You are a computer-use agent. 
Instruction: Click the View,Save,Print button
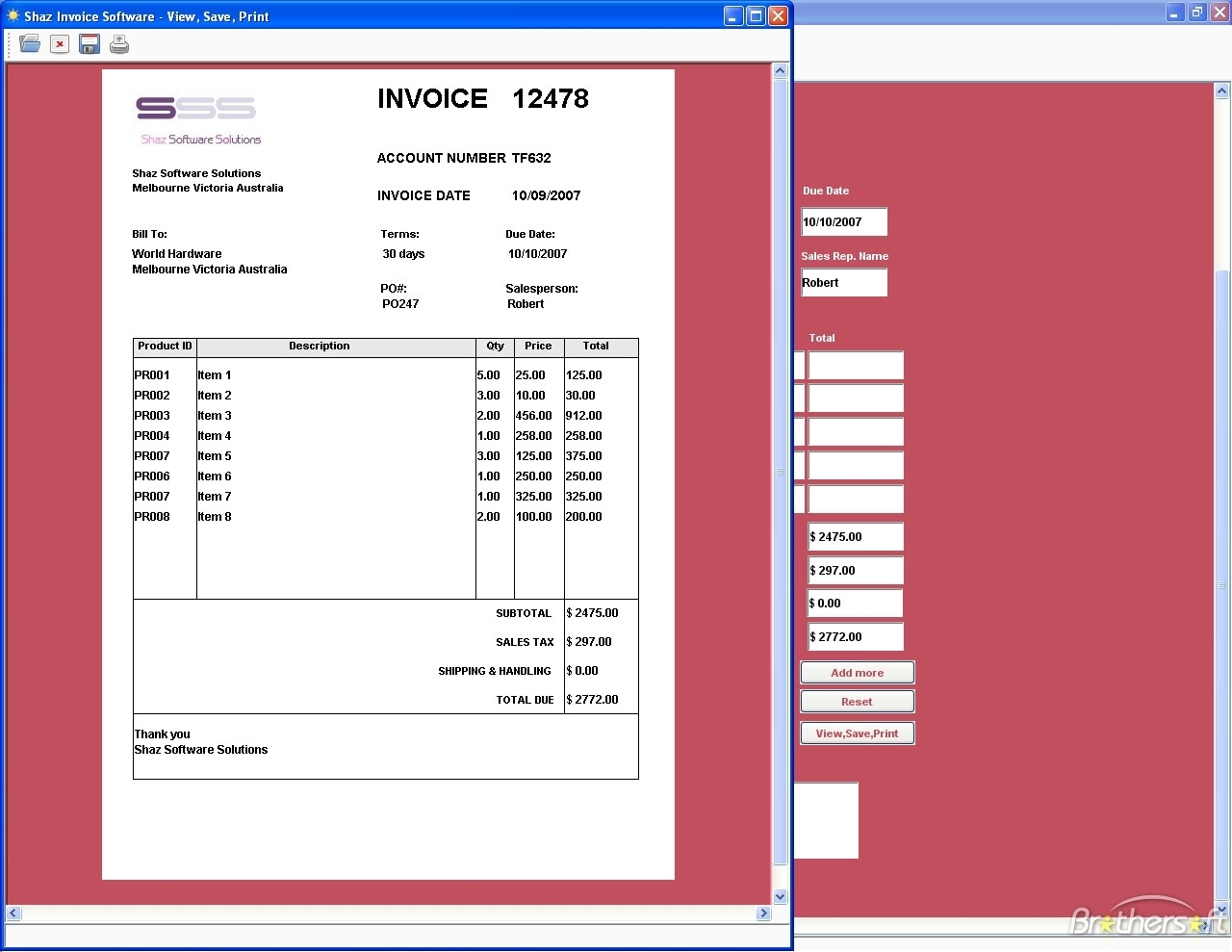856,733
